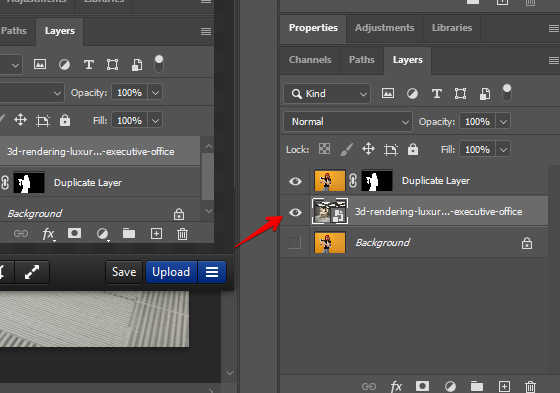Switch to Paths tab in left panel
Screen dimensions: 560x393
pos(14,31)
